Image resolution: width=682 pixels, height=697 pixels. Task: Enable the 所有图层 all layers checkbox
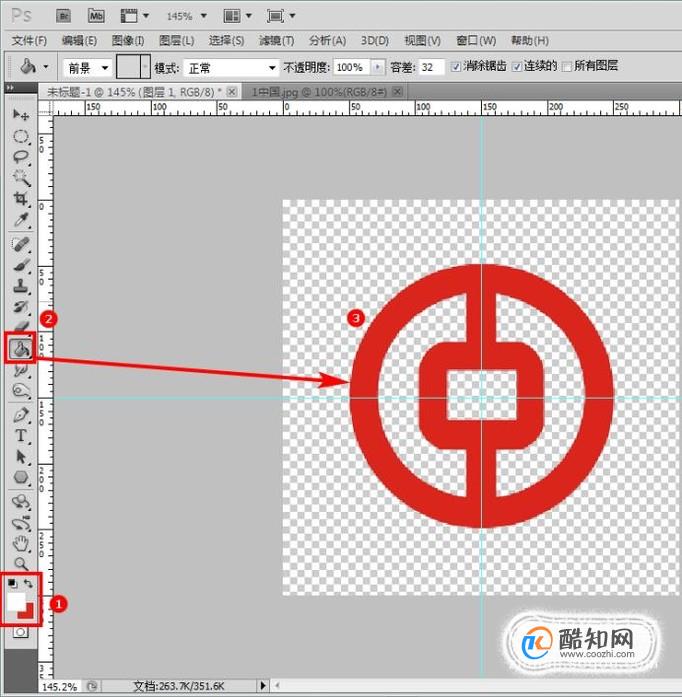[x=567, y=67]
